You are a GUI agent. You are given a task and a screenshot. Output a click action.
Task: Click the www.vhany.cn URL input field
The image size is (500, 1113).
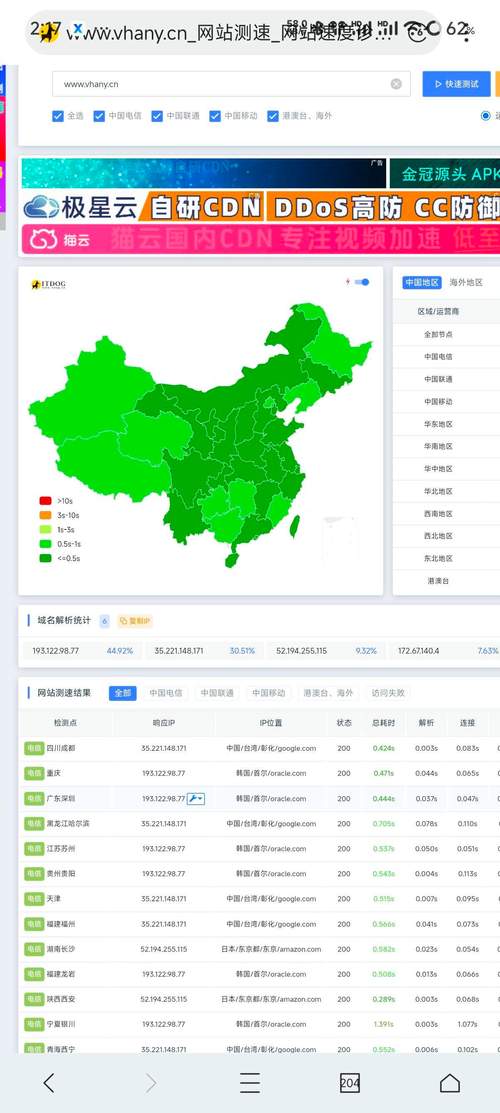[231, 84]
